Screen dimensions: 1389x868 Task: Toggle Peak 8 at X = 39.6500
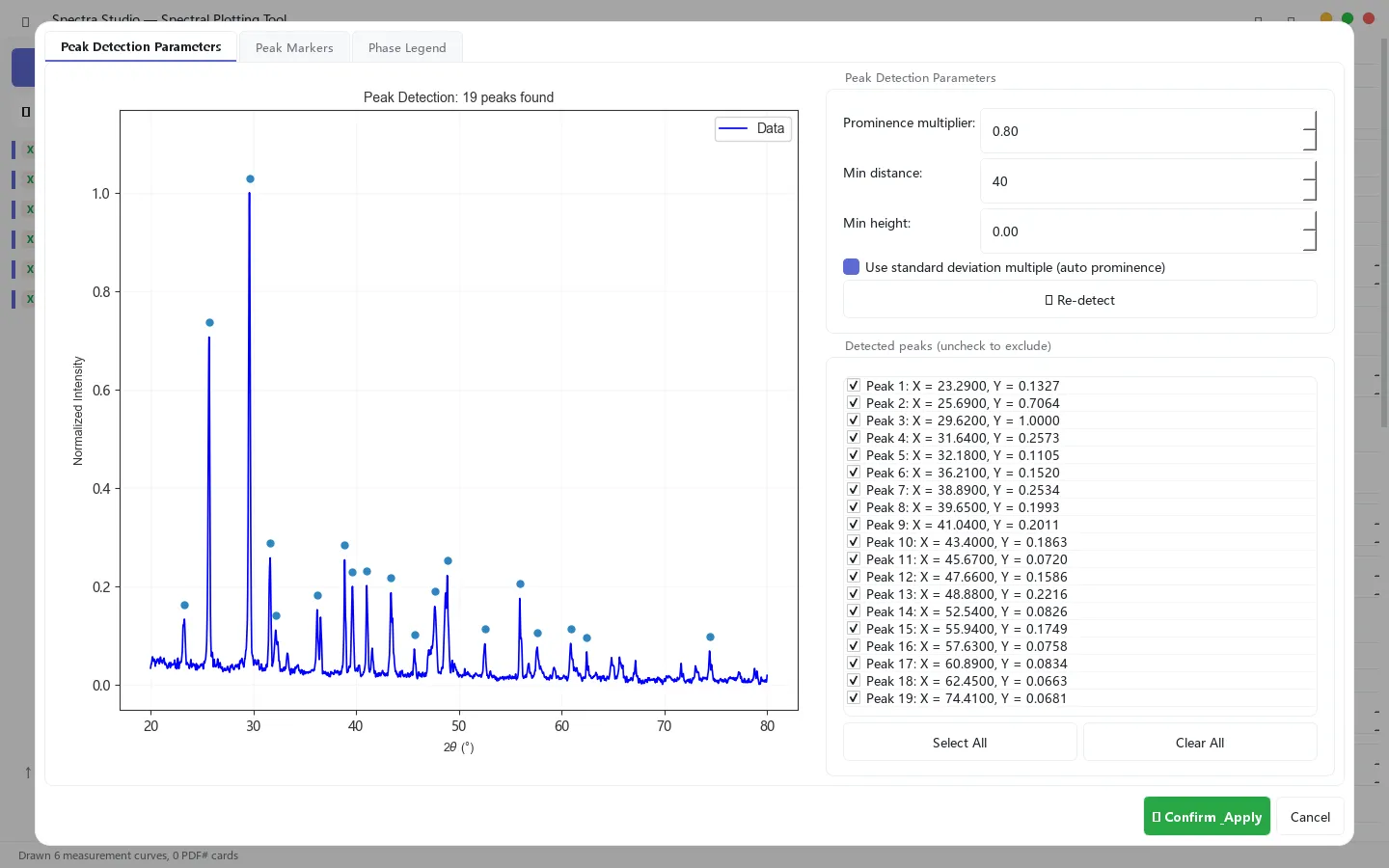(x=854, y=506)
